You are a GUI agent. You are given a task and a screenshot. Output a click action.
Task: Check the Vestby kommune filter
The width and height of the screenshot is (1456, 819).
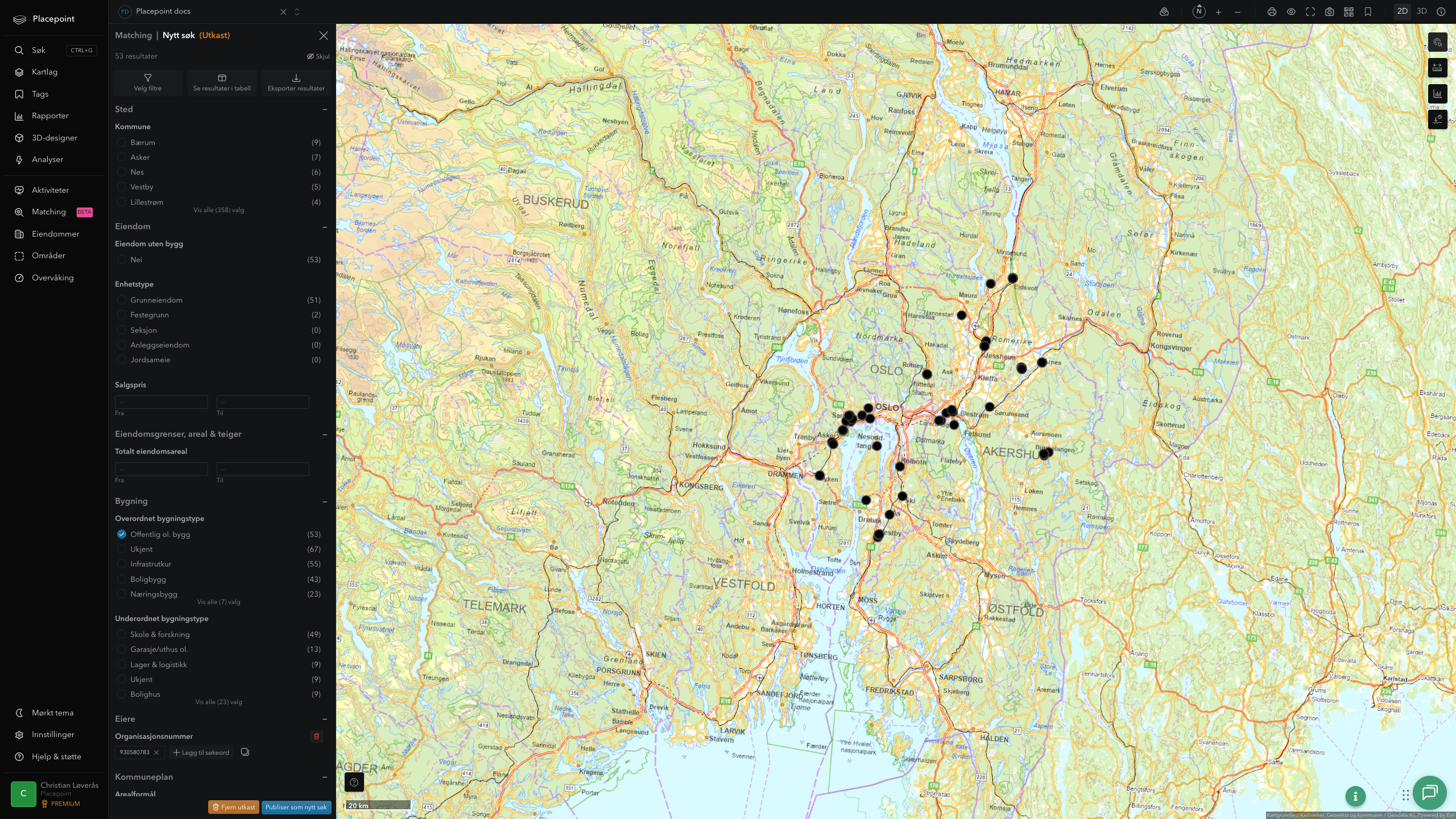coord(121,187)
